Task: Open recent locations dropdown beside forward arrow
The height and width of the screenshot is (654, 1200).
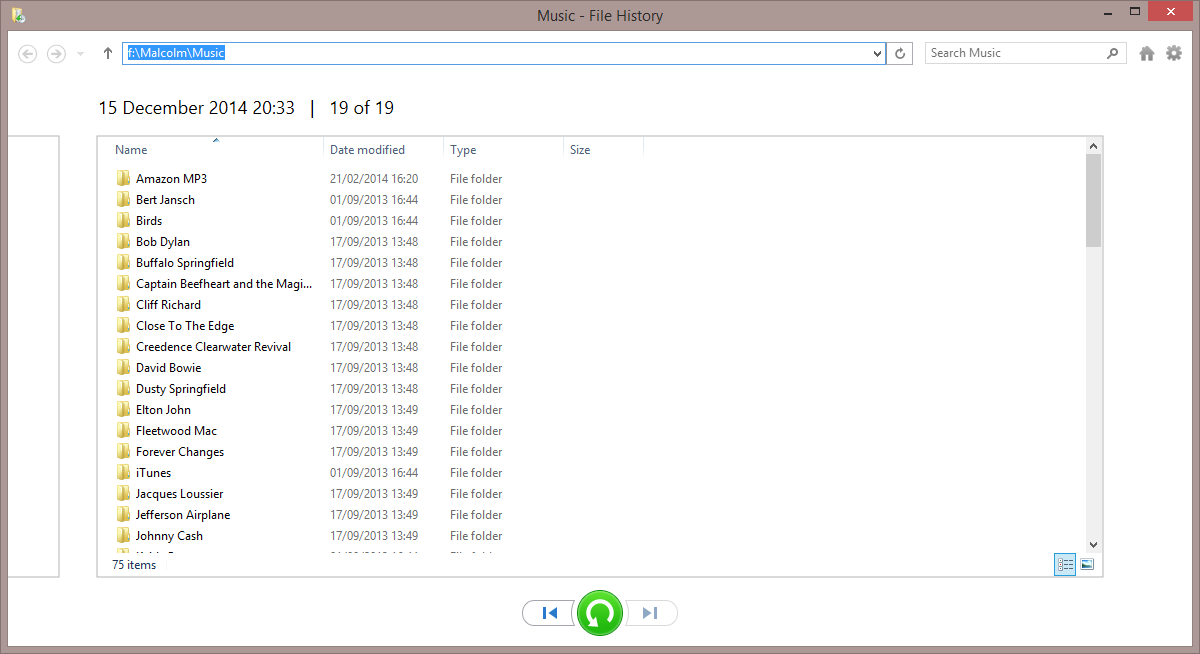Action: coord(79,53)
